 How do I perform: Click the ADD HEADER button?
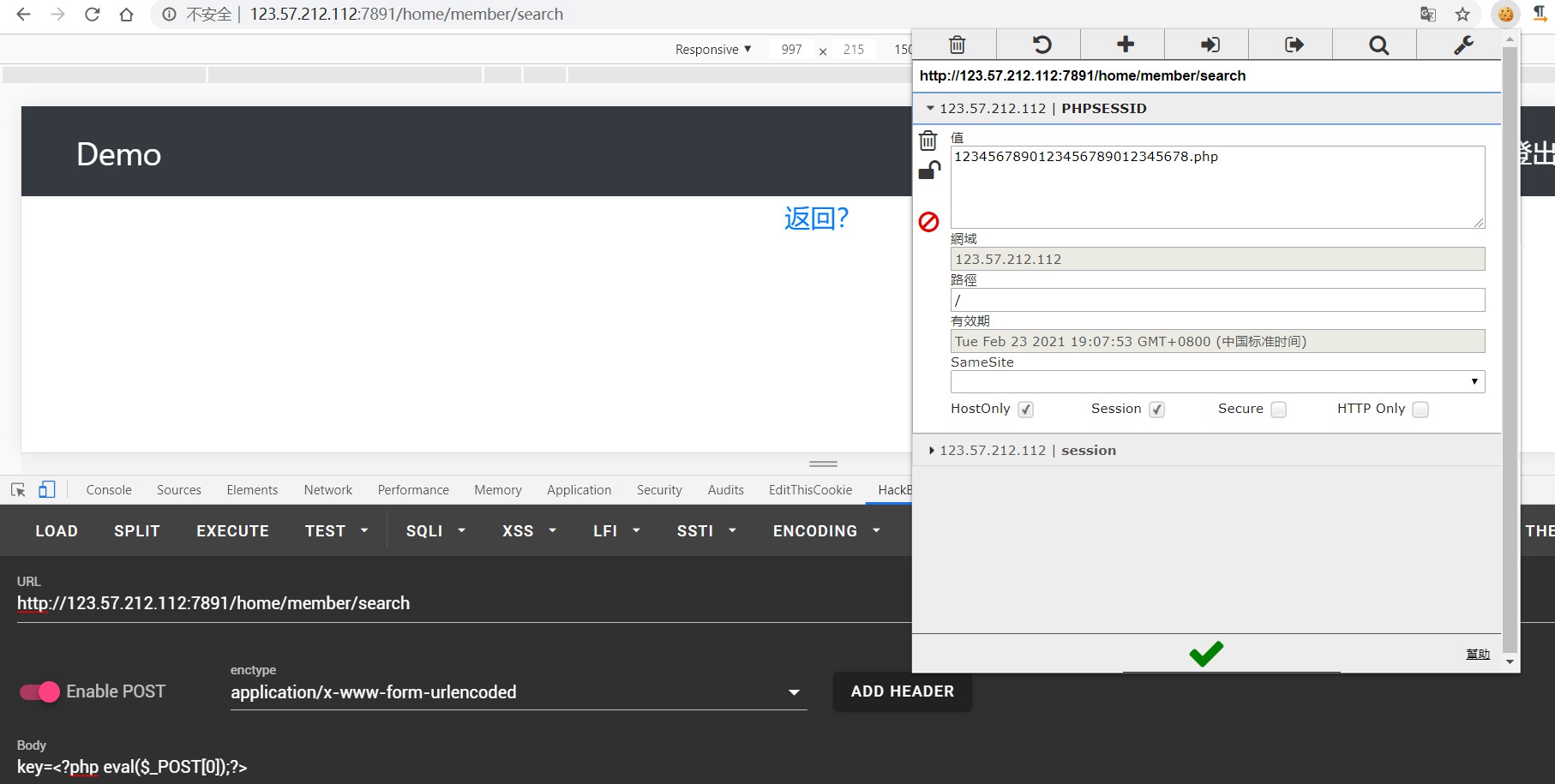tap(903, 691)
